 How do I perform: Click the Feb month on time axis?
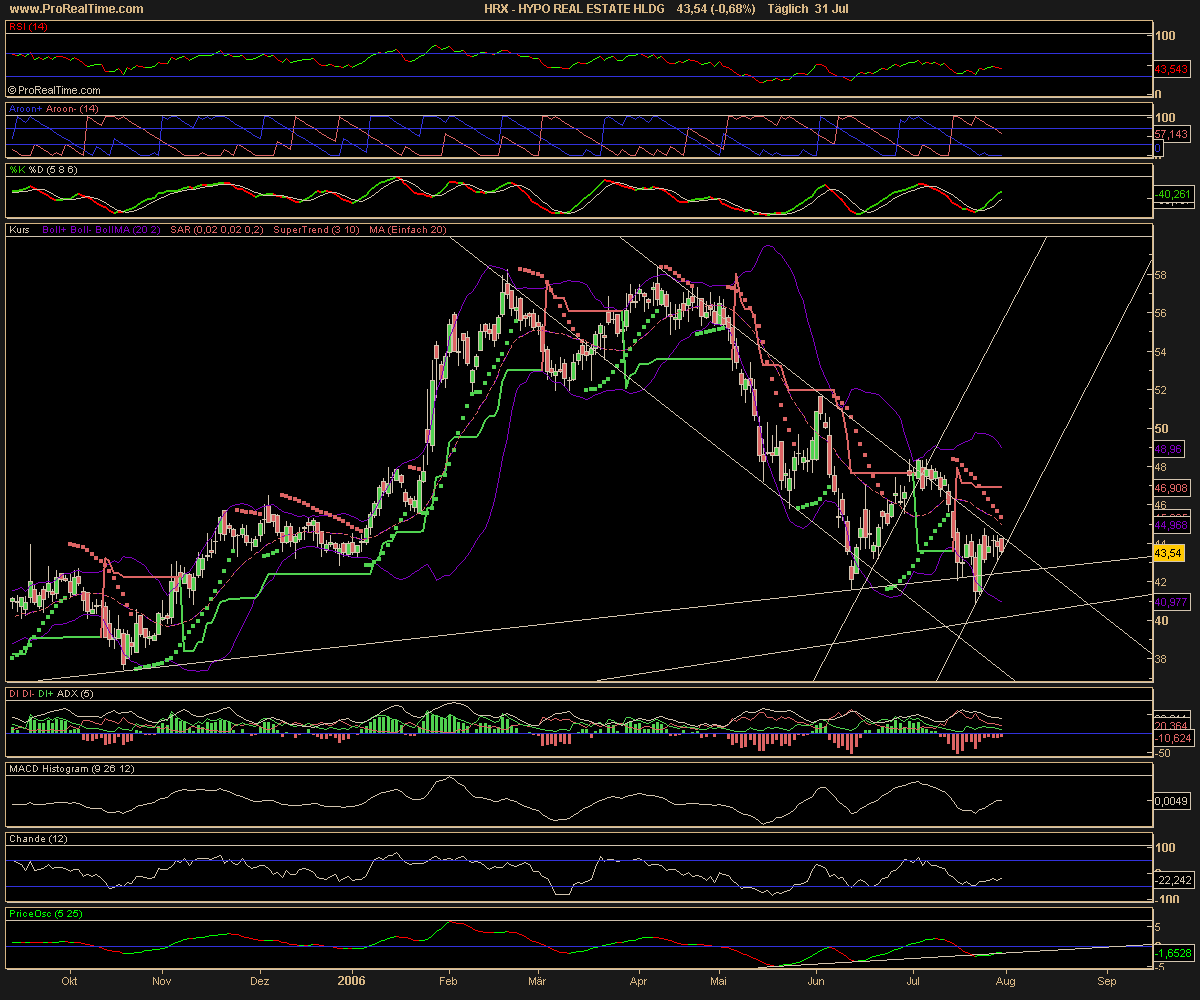(x=448, y=981)
